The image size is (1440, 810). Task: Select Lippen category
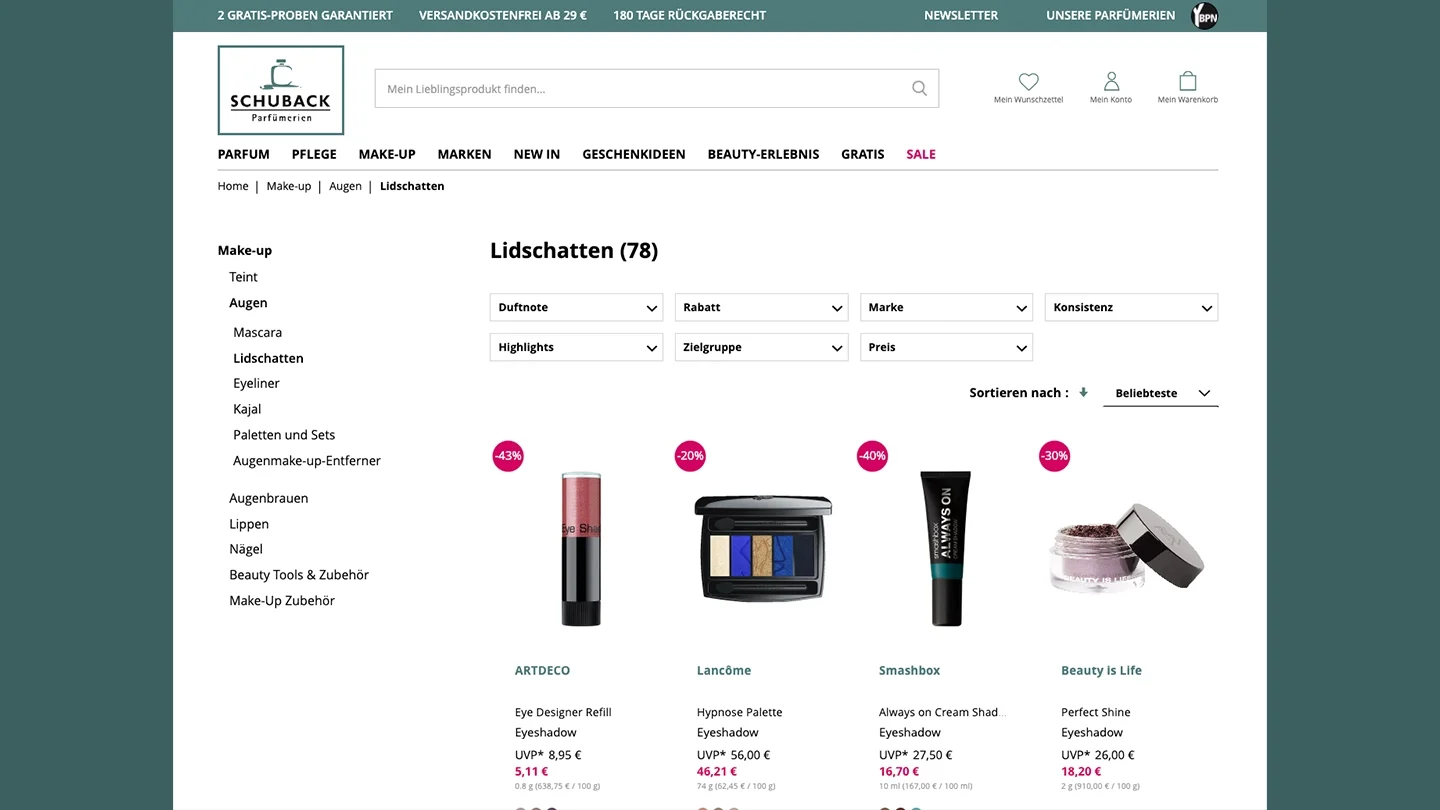pos(249,524)
